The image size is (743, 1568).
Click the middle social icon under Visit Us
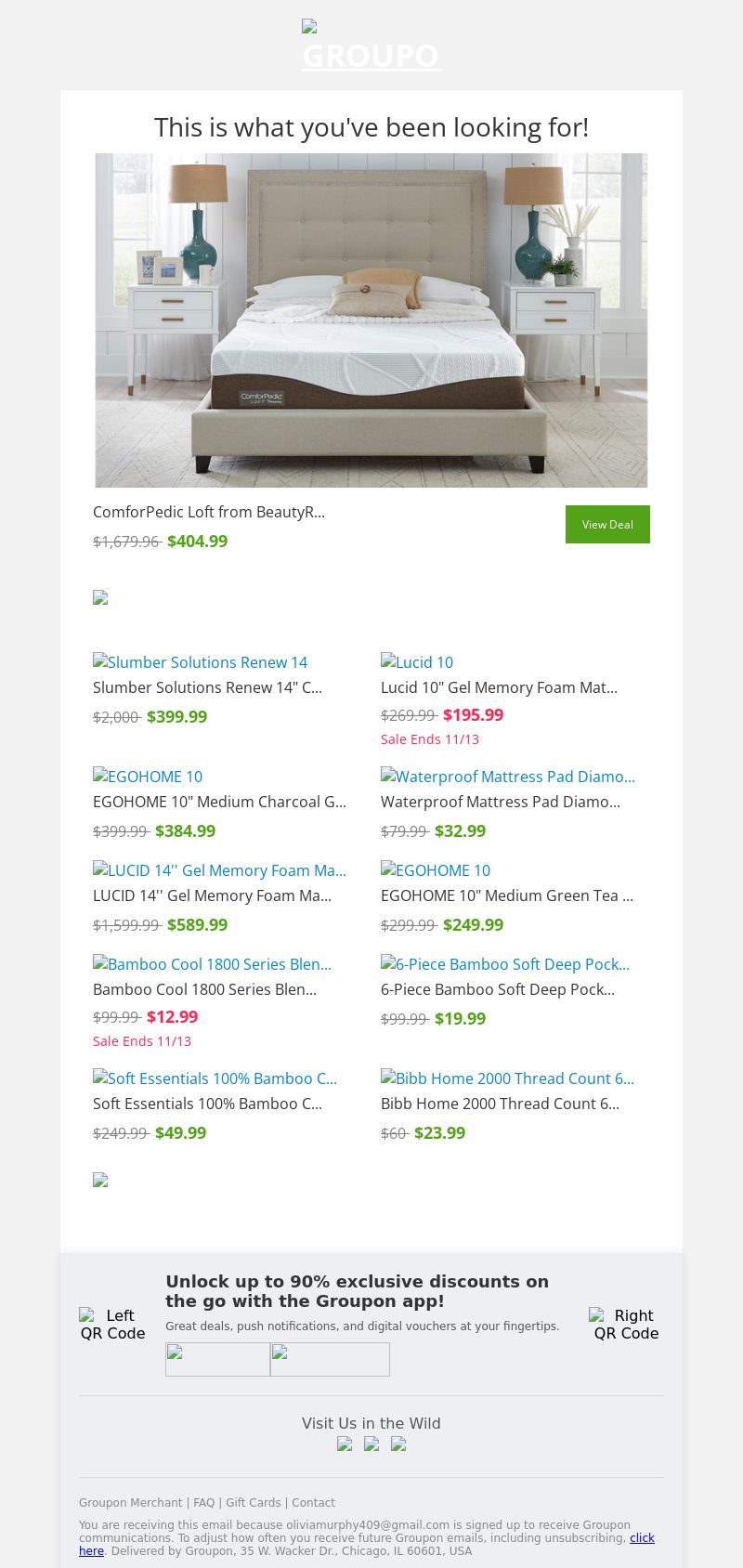point(371,1444)
